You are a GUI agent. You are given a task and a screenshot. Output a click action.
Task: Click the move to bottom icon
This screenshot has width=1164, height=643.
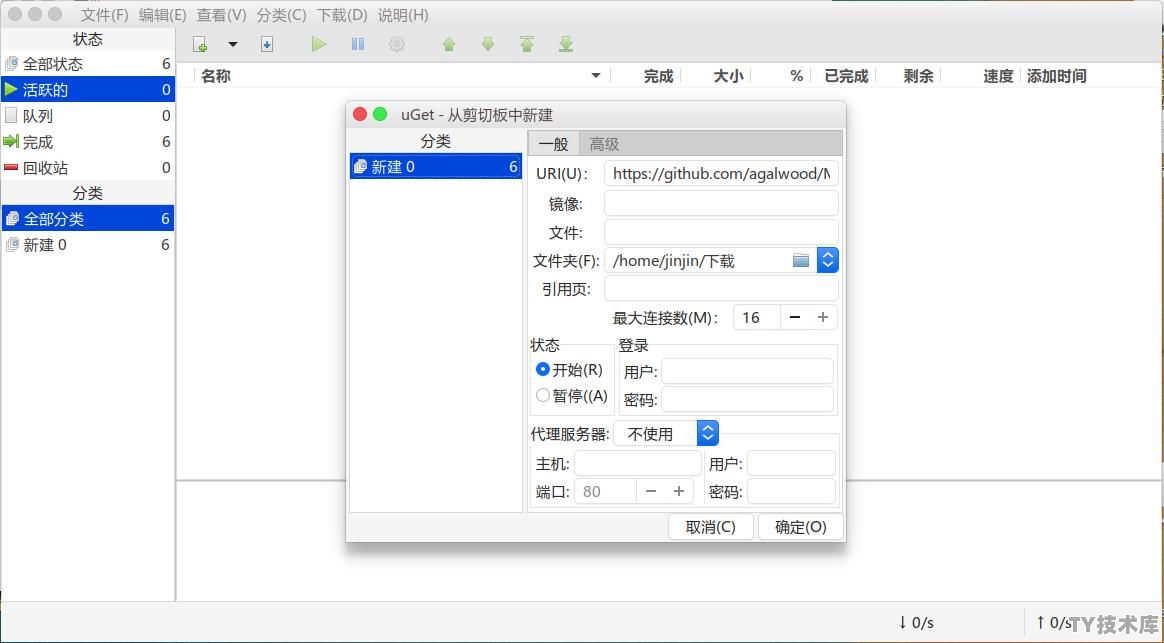point(566,45)
